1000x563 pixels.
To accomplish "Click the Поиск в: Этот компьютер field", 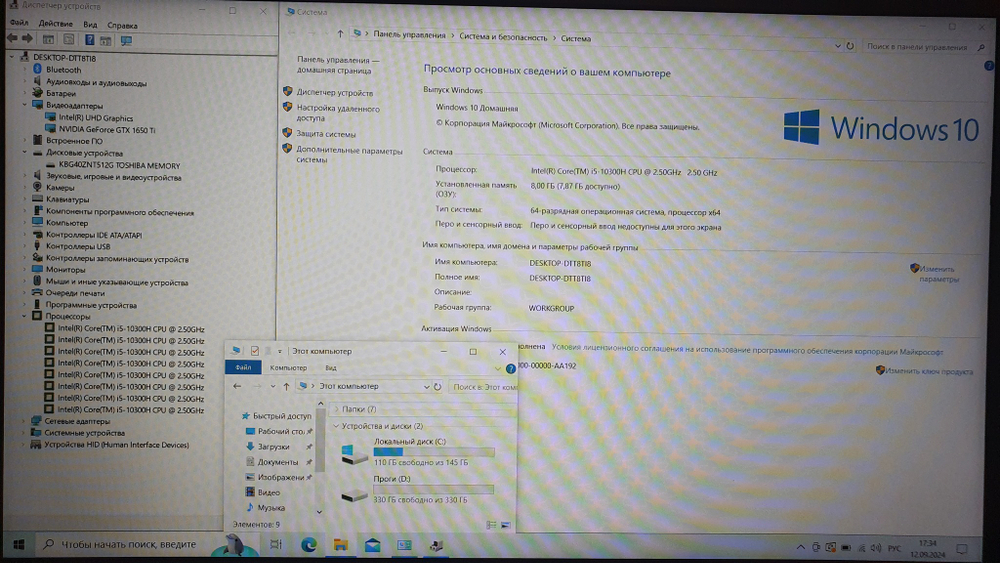I will coord(483,386).
